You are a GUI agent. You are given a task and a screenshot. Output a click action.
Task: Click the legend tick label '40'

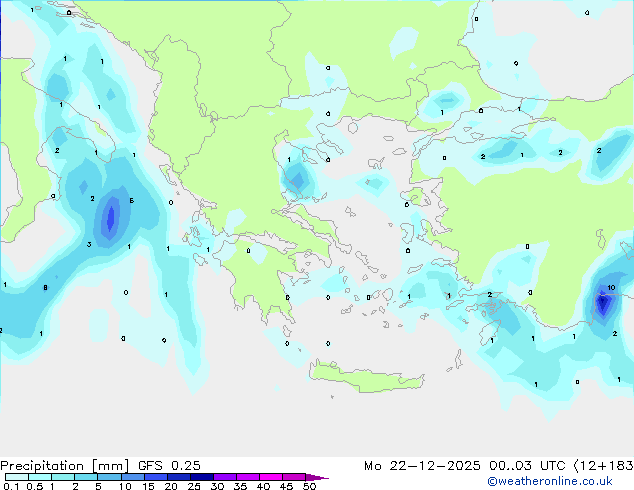[263, 486]
